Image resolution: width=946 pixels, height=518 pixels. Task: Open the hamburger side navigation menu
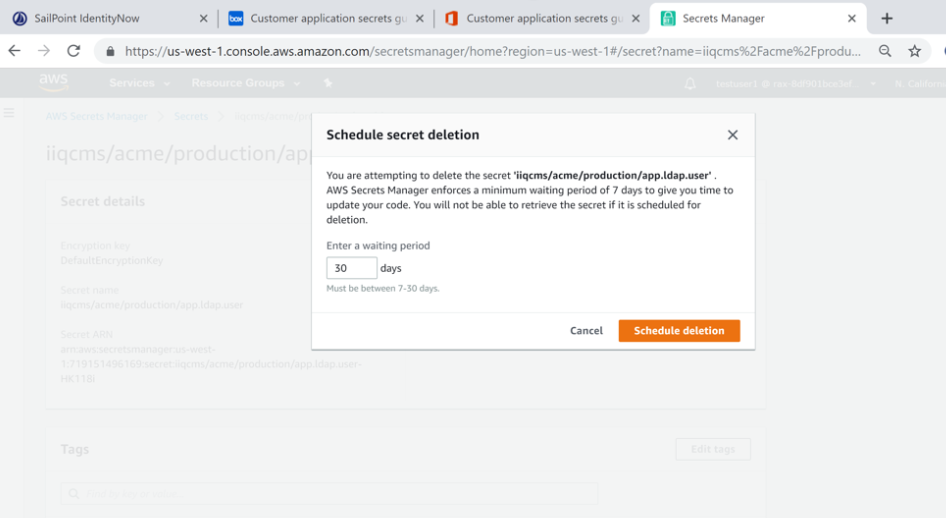[9, 114]
